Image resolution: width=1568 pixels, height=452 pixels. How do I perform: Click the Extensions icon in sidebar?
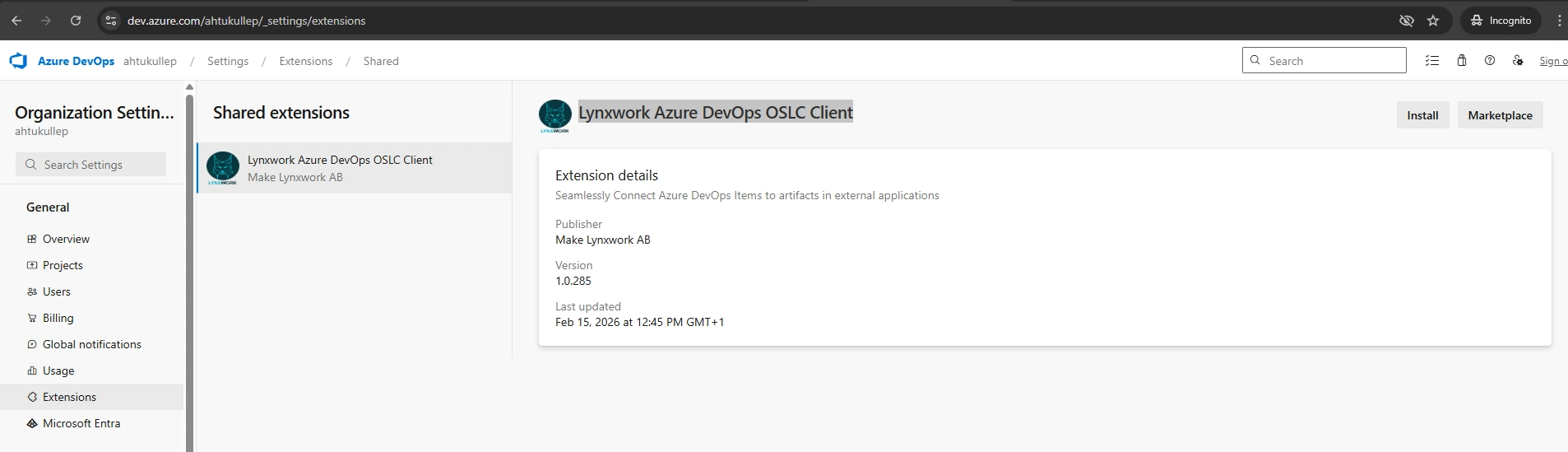point(32,397)
